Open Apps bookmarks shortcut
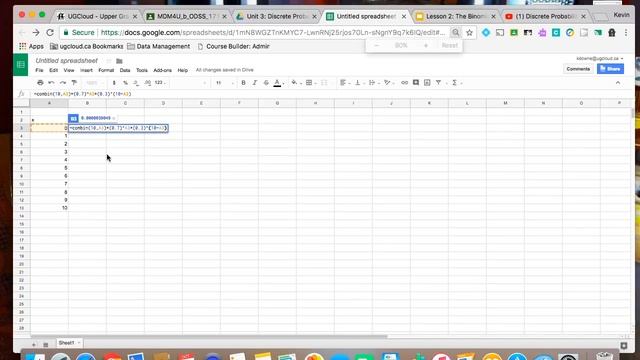Viewport: 640px width, 360px height. 31,47
